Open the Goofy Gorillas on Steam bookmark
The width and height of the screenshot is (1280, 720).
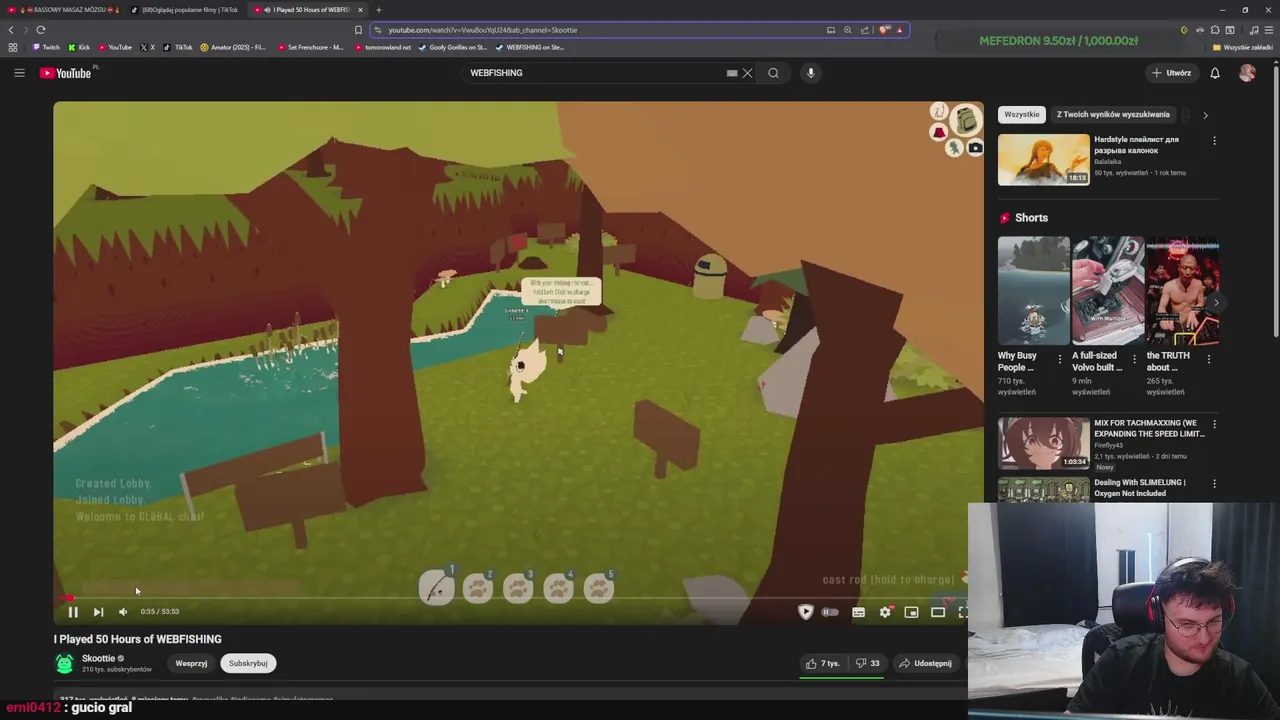(453, 47)
